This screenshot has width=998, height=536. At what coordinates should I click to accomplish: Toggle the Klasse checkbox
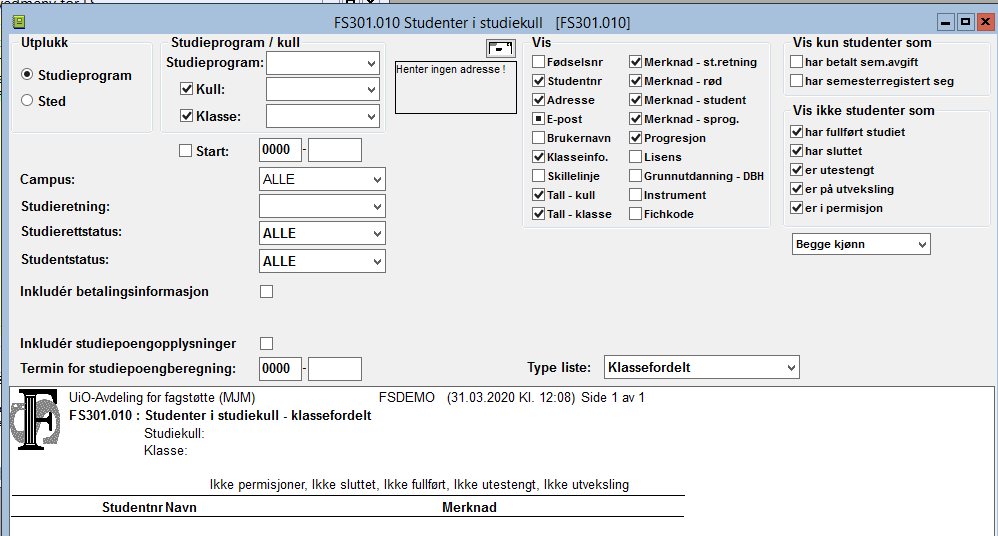coord(186,116)
